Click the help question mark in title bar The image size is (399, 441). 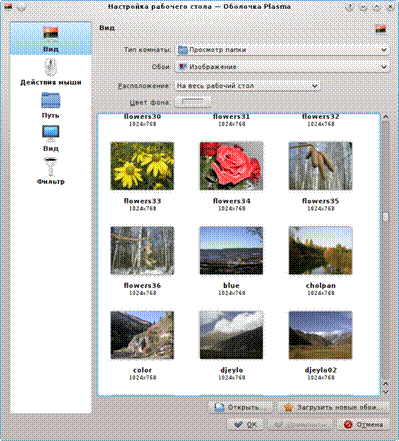(350, 7)
